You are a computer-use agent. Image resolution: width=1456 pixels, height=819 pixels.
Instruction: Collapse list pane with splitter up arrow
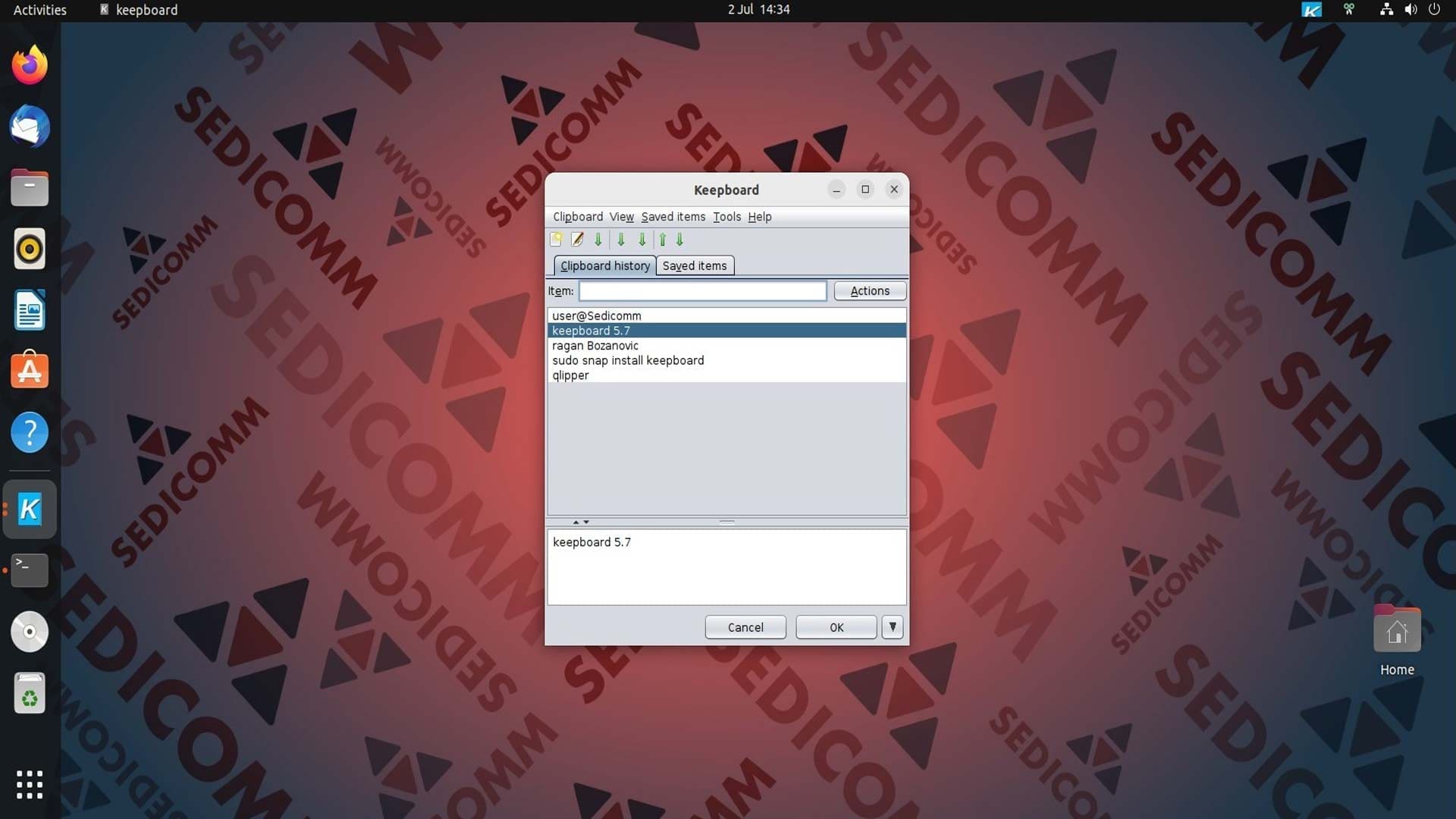[x=576, y=522]
